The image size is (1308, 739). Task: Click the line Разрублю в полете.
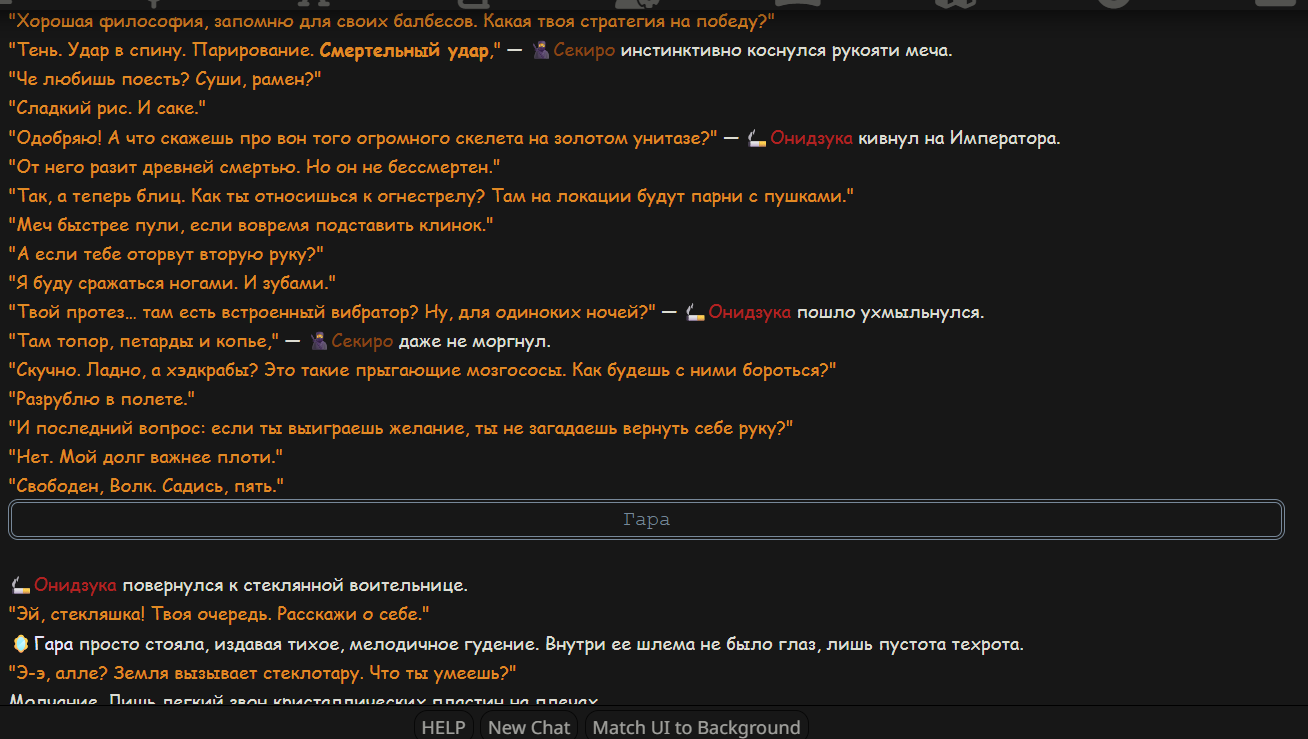[x=101, y=399]
